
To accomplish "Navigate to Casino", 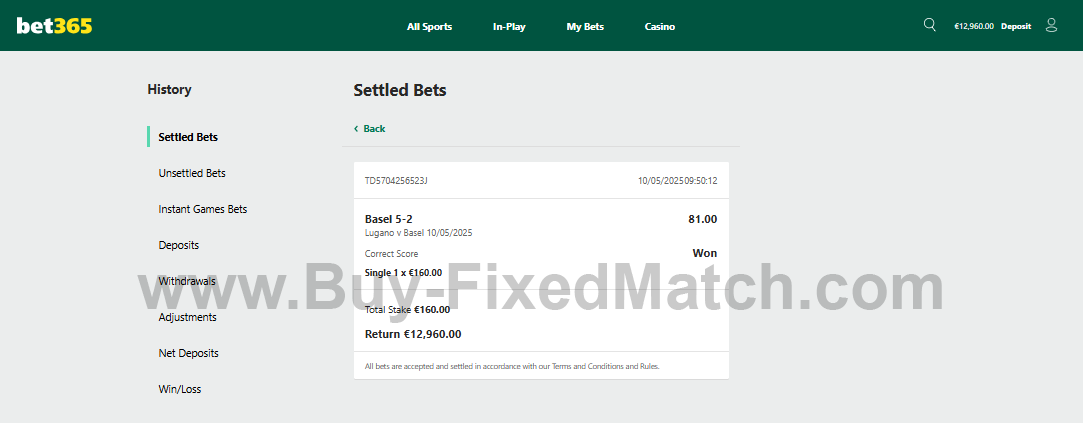I will (660, 27).
